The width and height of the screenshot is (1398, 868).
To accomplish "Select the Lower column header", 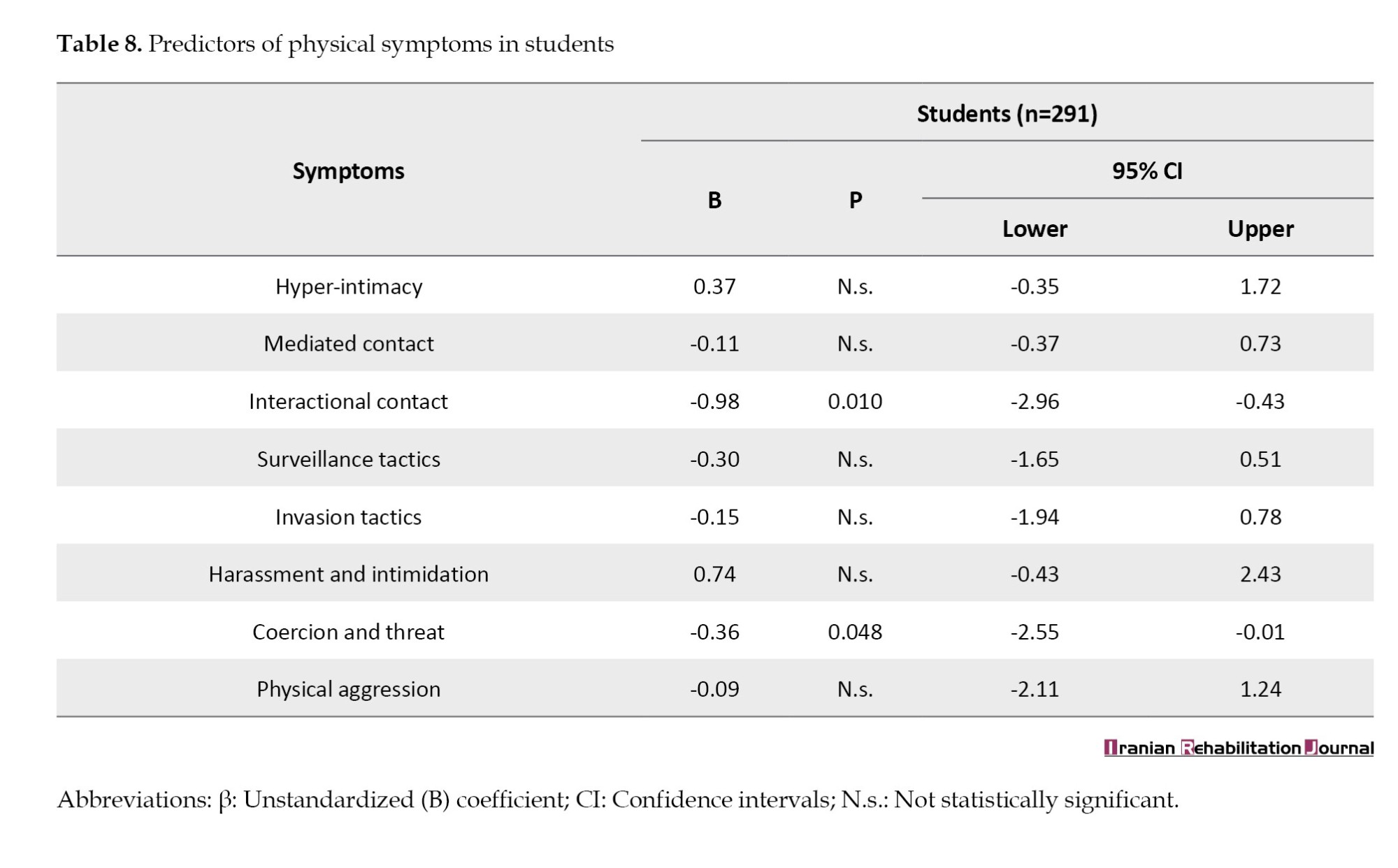I will 1035,229.
